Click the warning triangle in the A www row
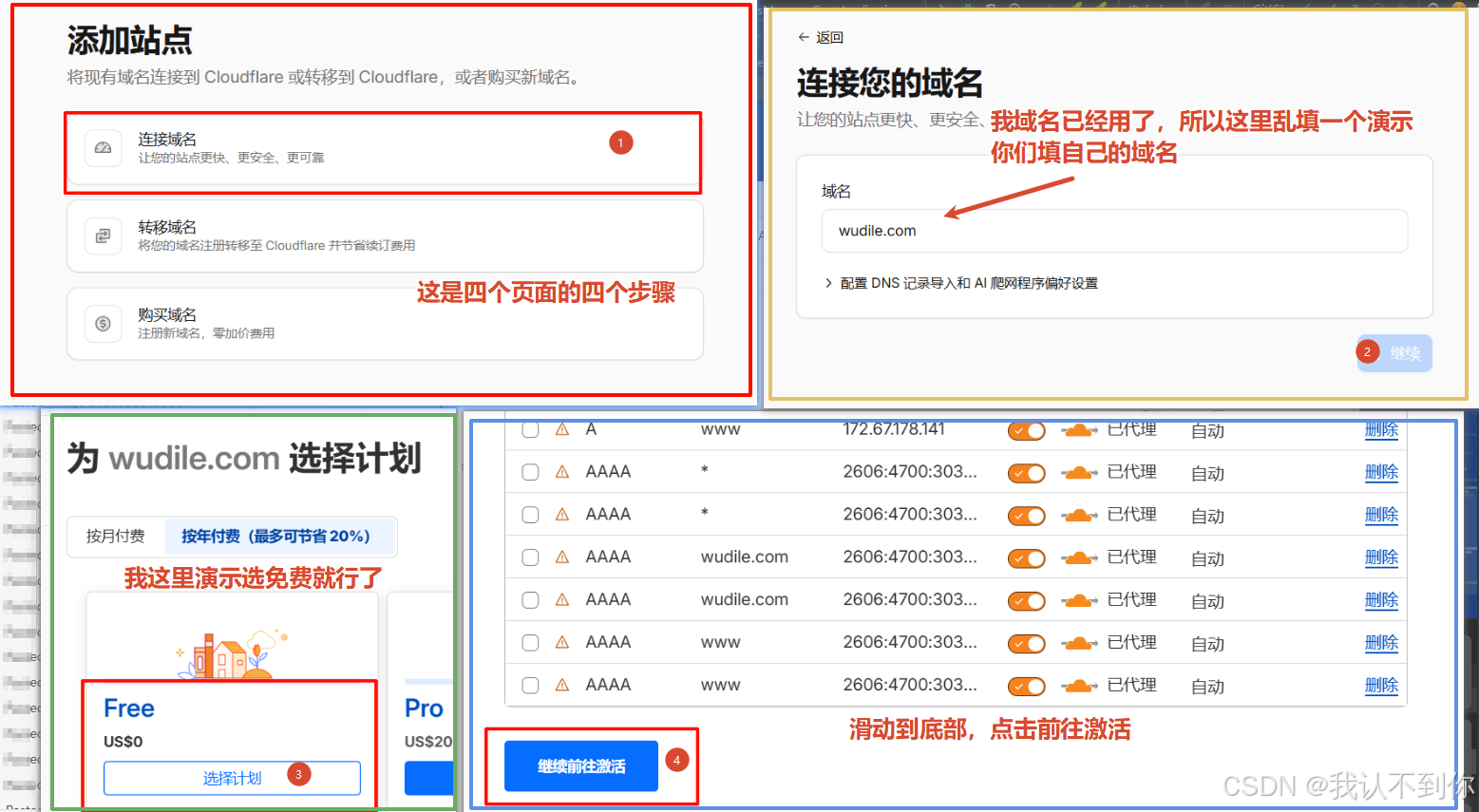The width and height of the screenshot is (1479, 812). pyautogui.click(x=562, y=429)
